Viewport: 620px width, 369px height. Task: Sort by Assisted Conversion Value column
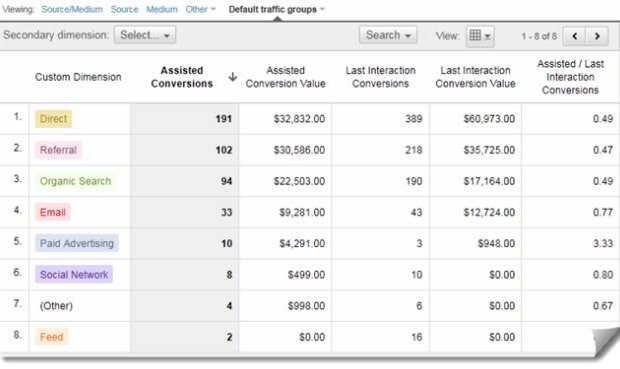(x=285, y=77)
